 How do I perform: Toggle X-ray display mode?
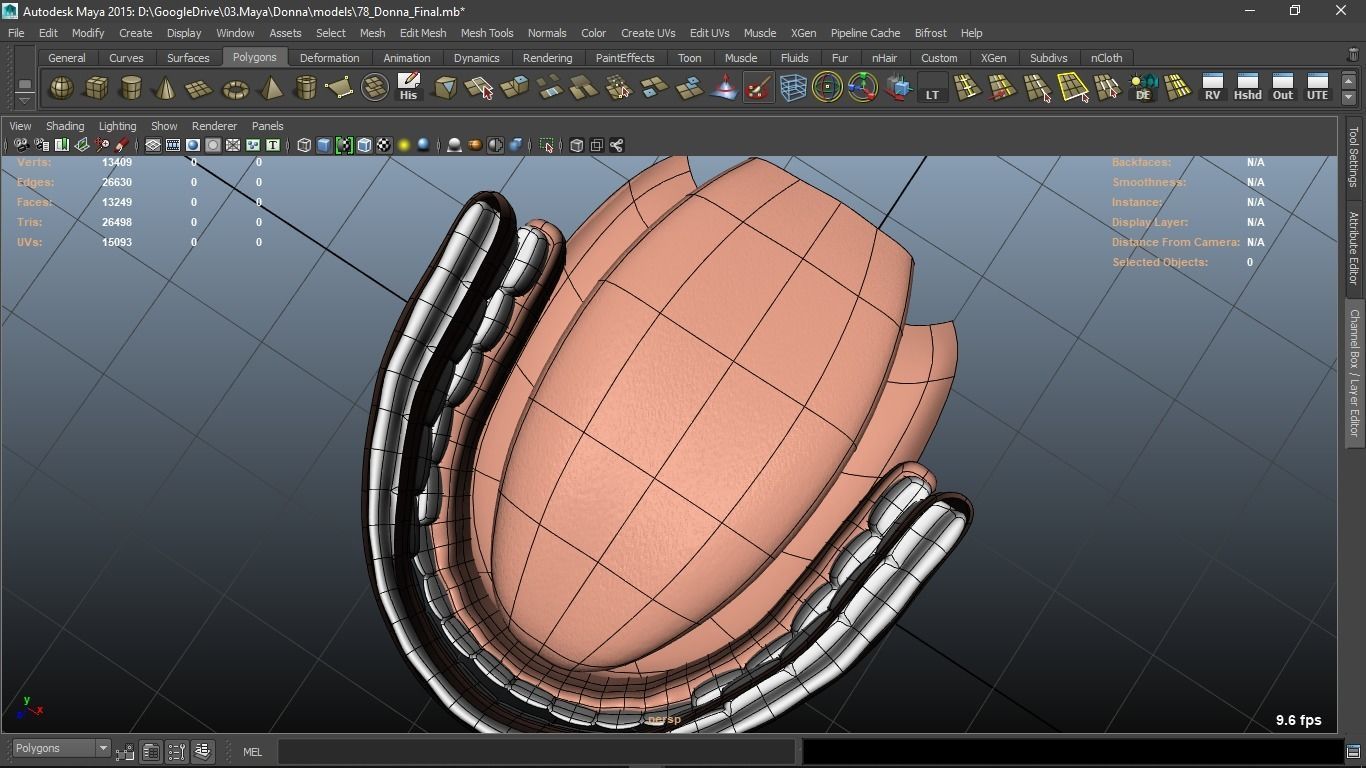[576, 146]
